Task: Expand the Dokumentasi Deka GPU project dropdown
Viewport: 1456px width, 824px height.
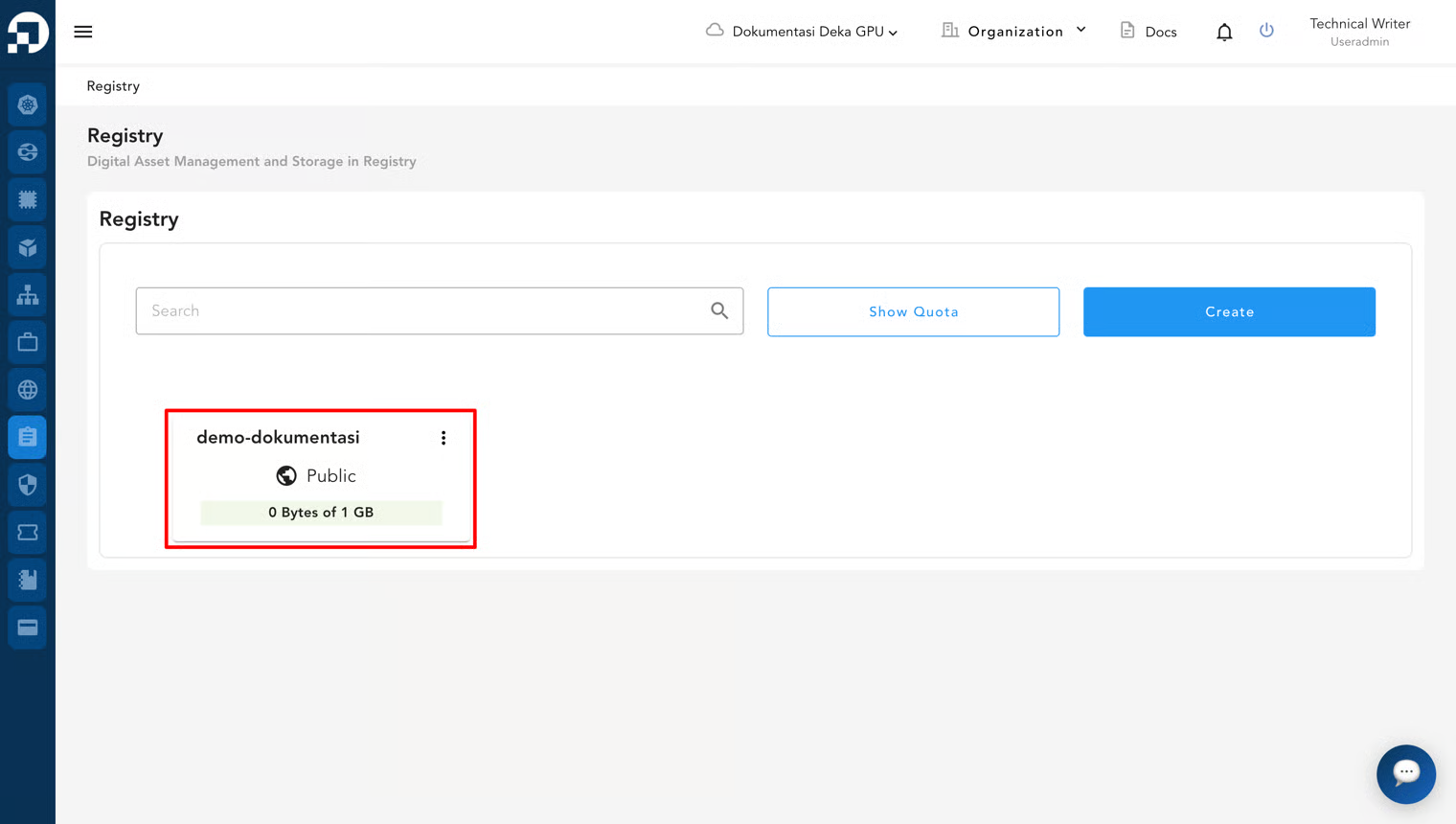Action: click(x=802, y=32)
